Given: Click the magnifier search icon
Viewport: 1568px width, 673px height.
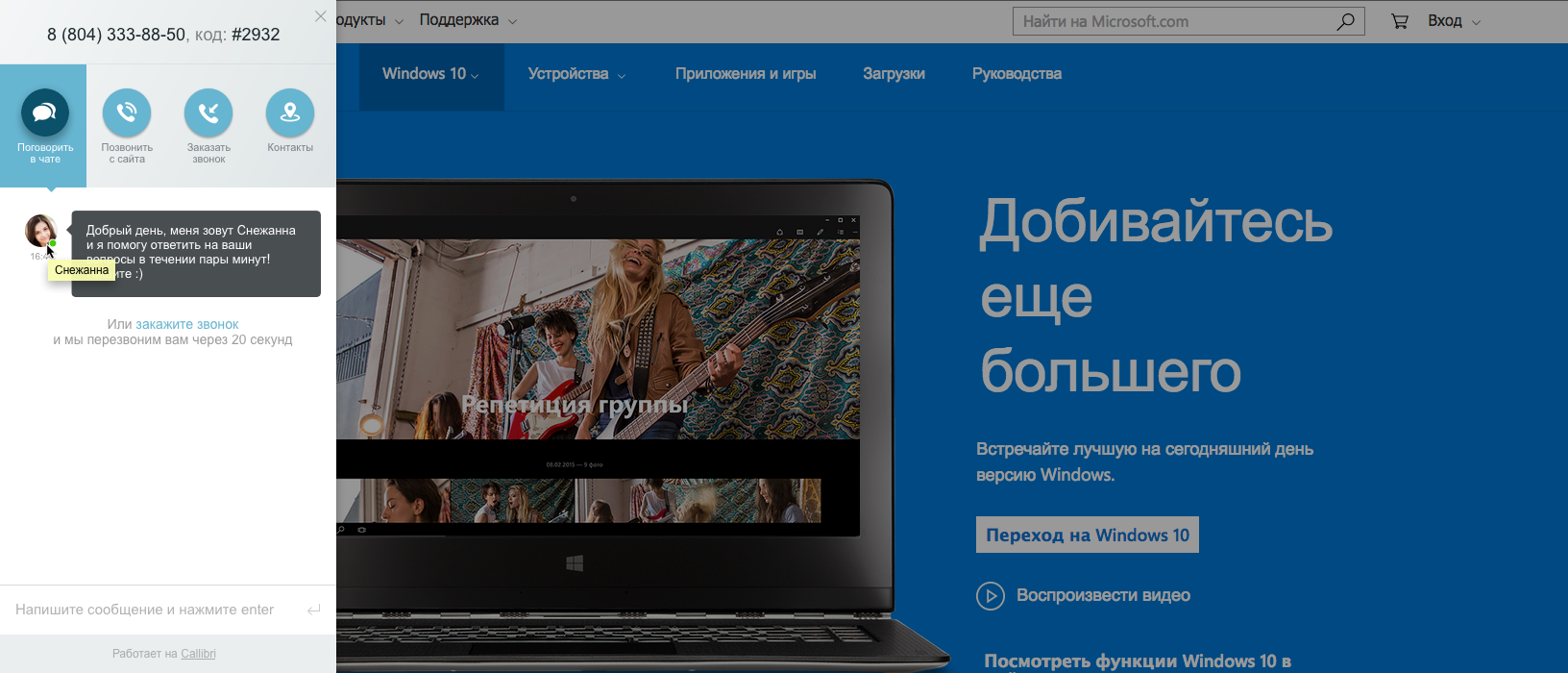Looking at the screenshot, I should [1345, 21].
